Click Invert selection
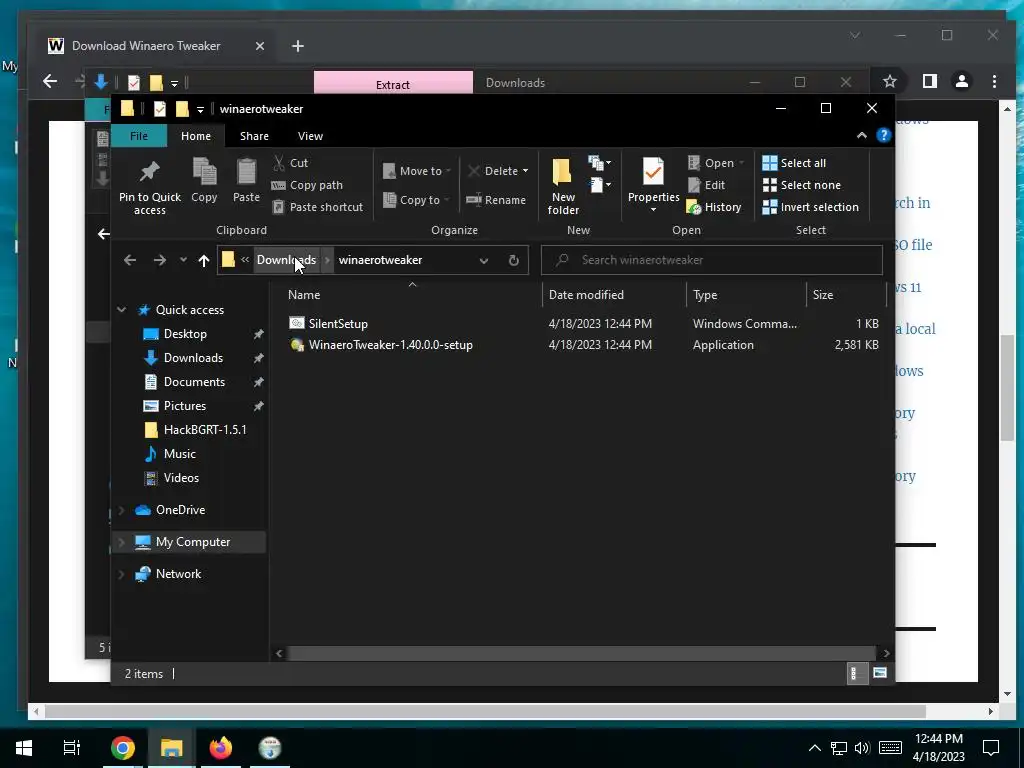The width and height of the screenshot is (1024, 768). coord(810,207)
